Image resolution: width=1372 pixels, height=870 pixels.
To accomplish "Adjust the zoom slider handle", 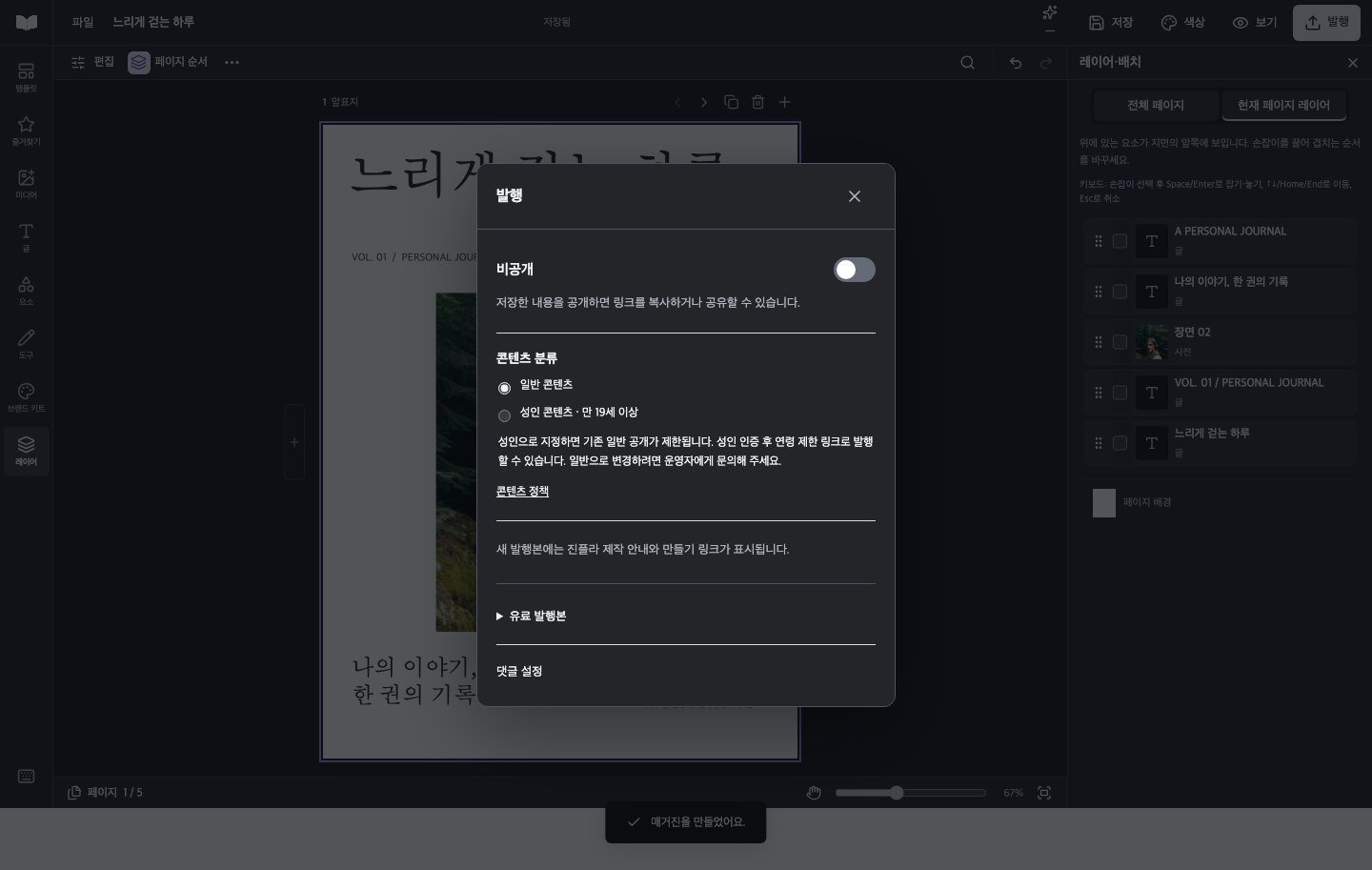I will (897, 793).
